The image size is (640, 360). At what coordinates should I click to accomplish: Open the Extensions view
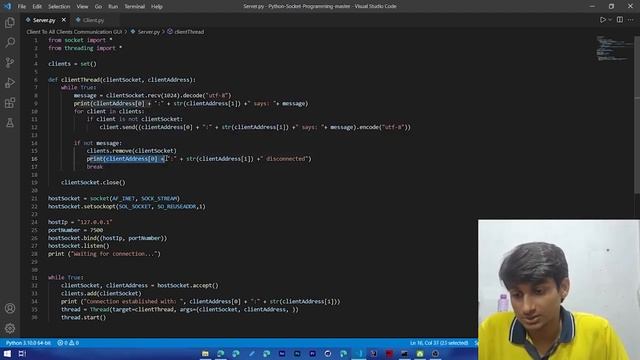coord(10,102)
